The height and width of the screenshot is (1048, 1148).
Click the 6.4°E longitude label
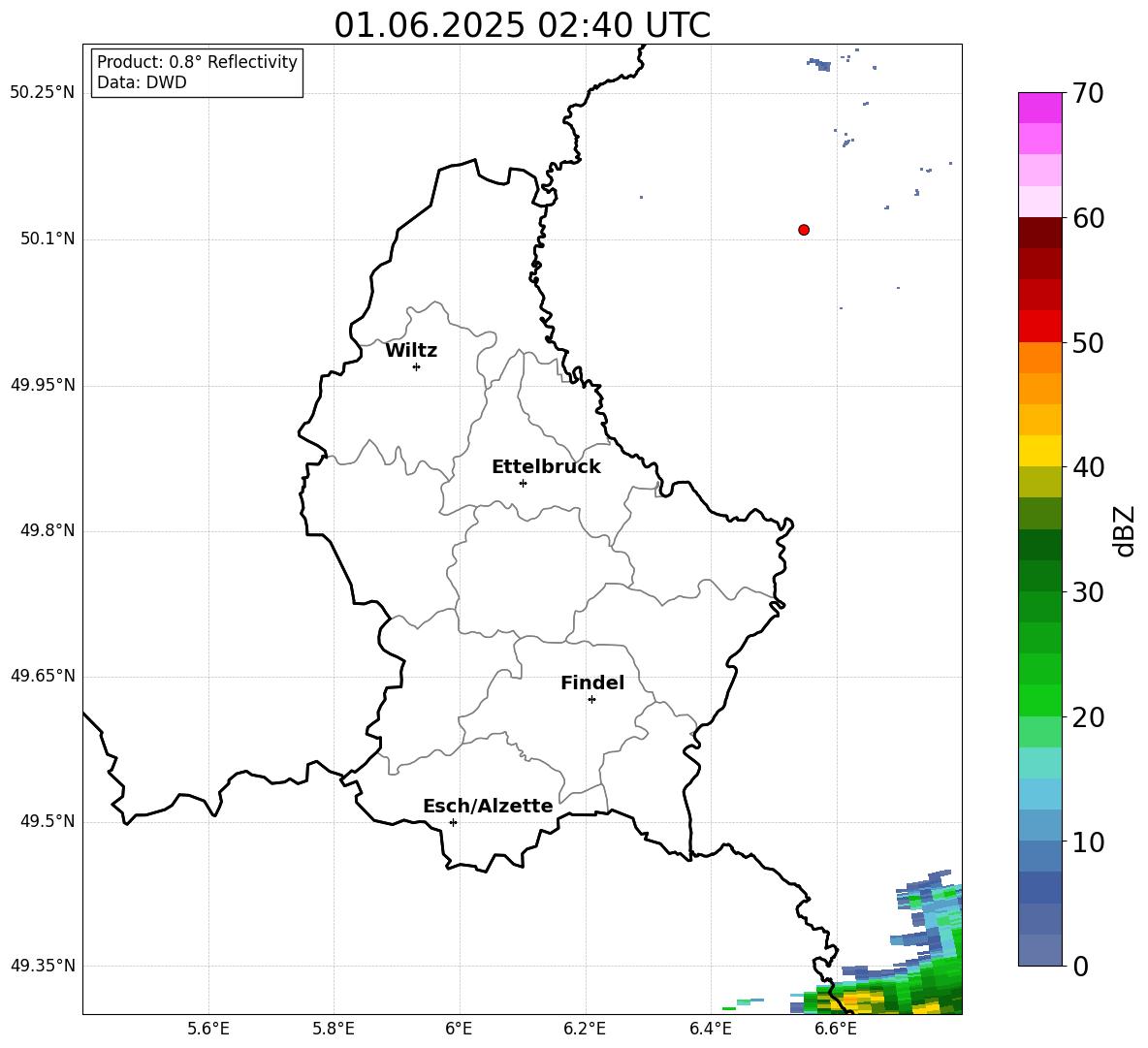point(711,1029)
